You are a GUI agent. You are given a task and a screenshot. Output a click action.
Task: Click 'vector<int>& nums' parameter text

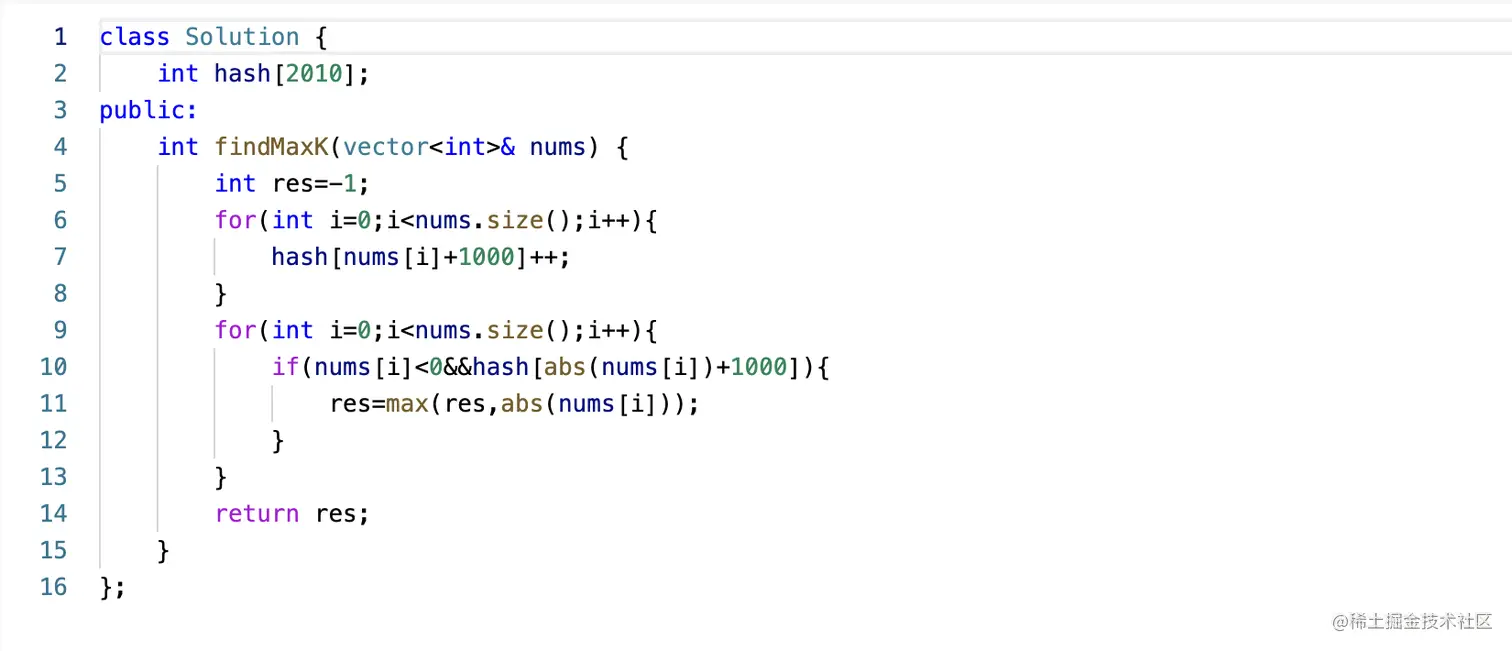tap(464, 147)
